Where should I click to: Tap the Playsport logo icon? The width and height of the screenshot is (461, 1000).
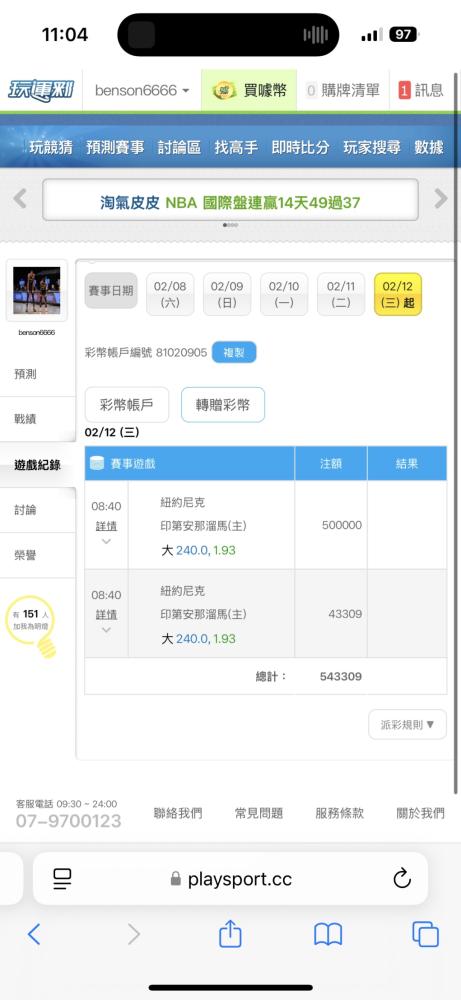tap(41, 91)
